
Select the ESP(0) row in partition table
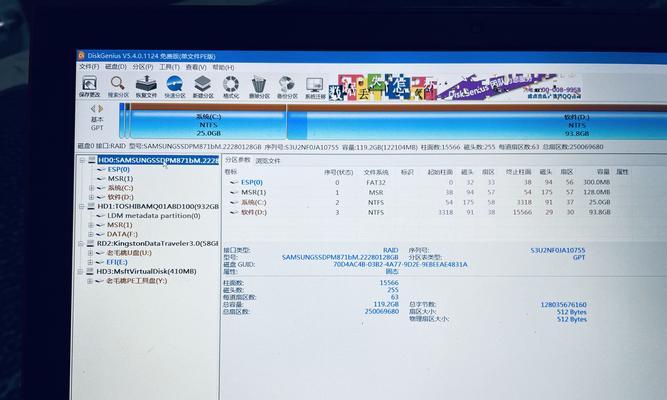[420, 182]
